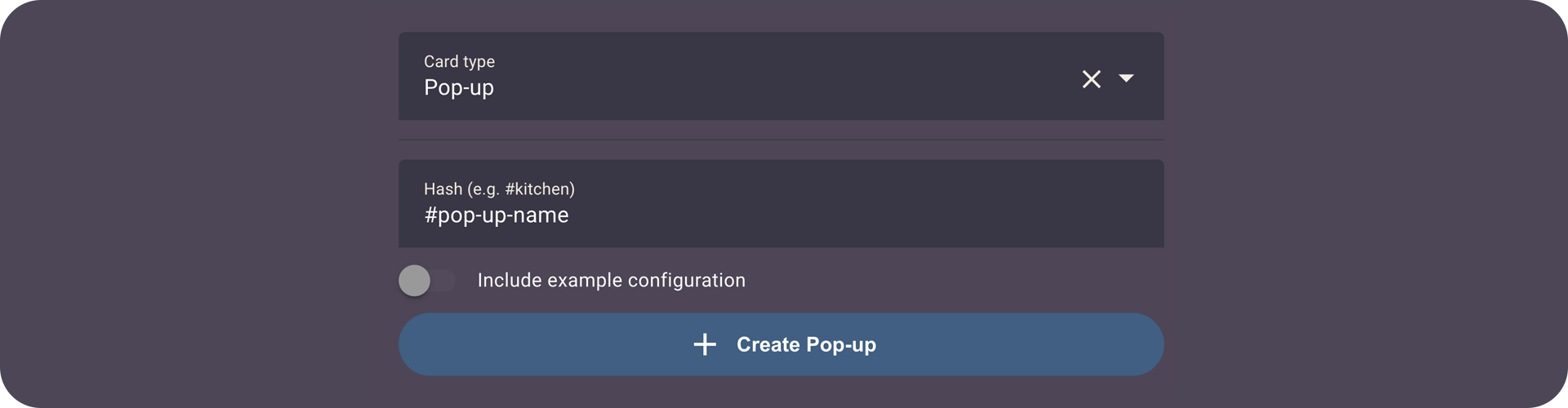
Task: Click the Include example configuration label
Action: point(611,281)
